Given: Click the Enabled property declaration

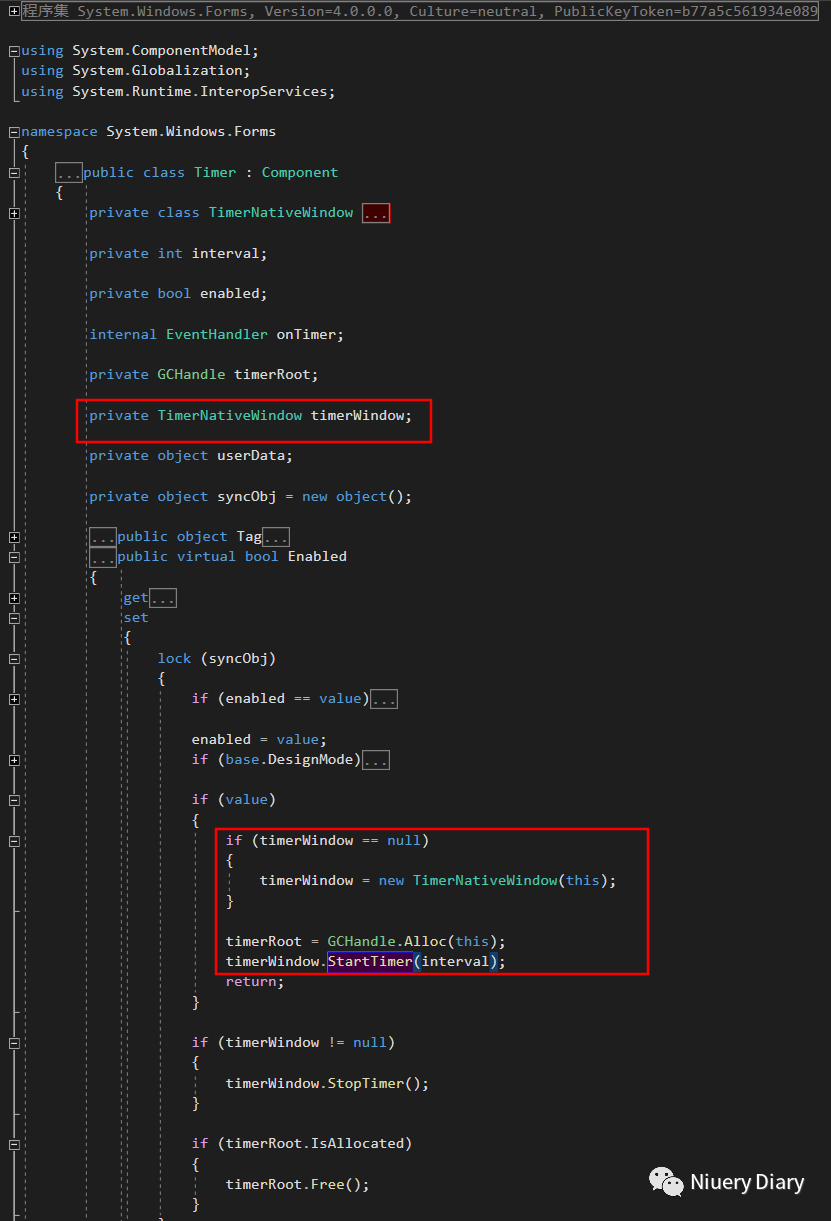Looking at the screenshot, I should pos(317,556).
